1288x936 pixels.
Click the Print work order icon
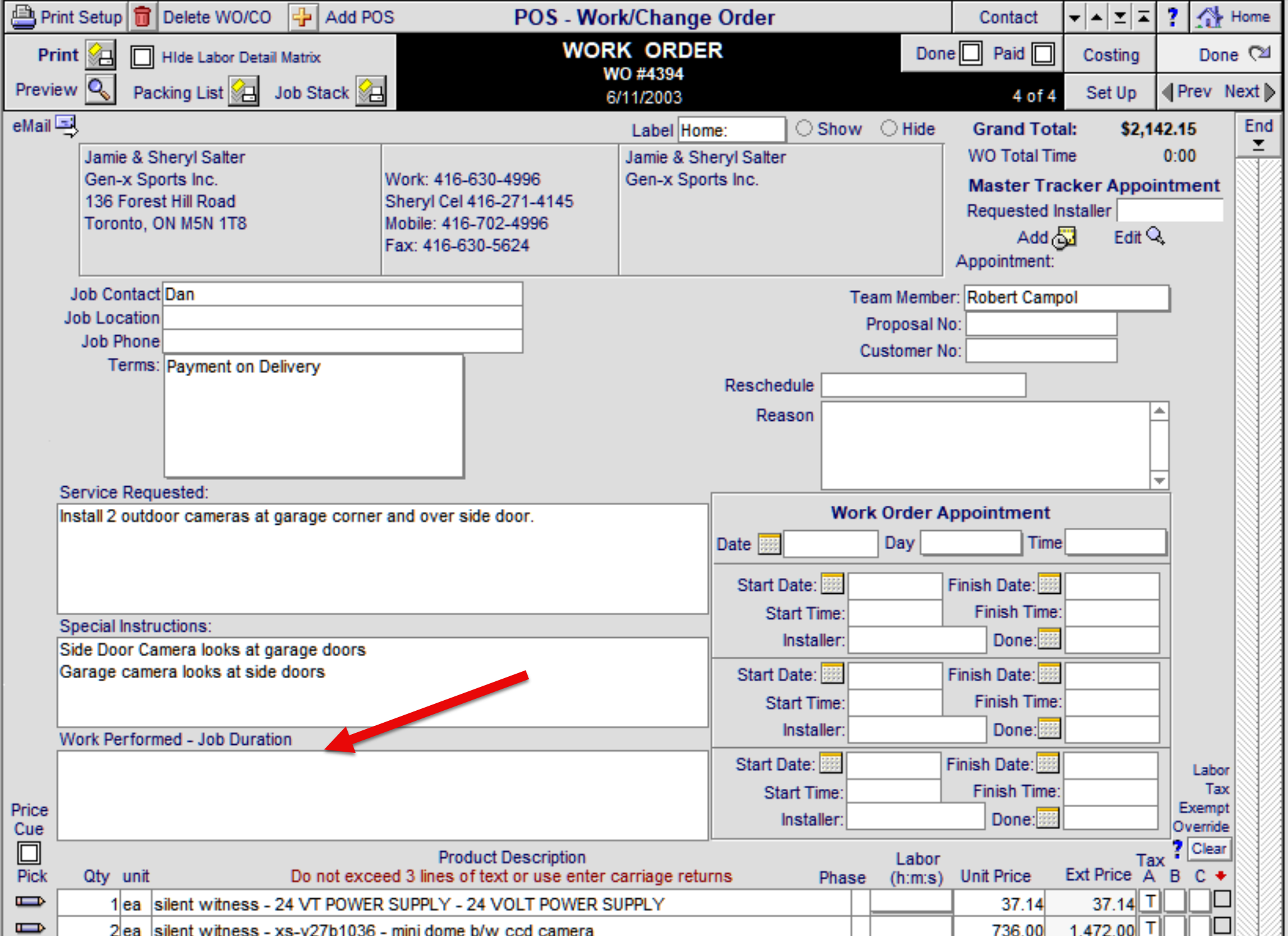(x=101, y=55)
